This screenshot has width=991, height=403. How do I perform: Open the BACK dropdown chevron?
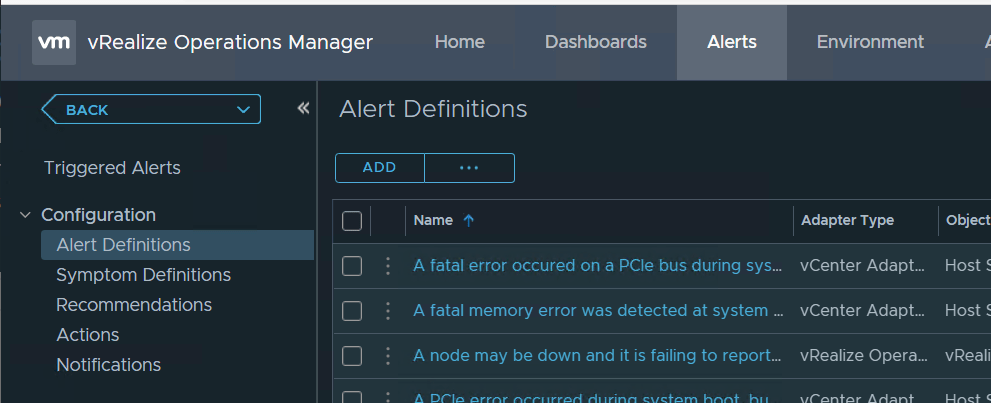[x=242, y=110]
